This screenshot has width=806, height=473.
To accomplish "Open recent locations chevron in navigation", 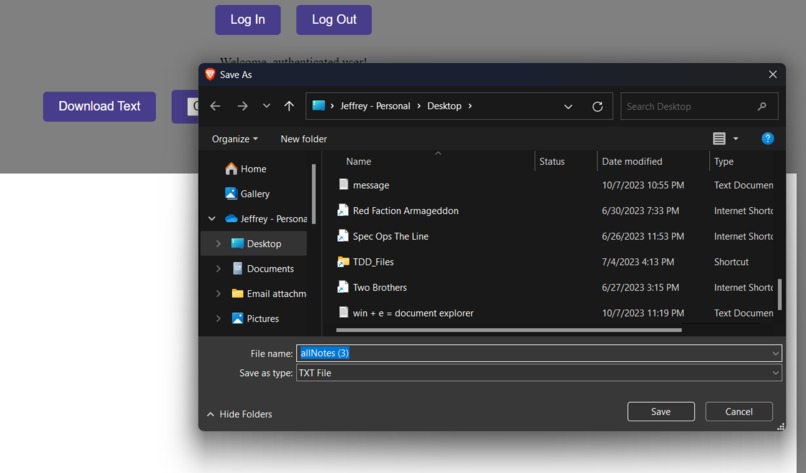I will pyautogui.click(x=266, y=106).
